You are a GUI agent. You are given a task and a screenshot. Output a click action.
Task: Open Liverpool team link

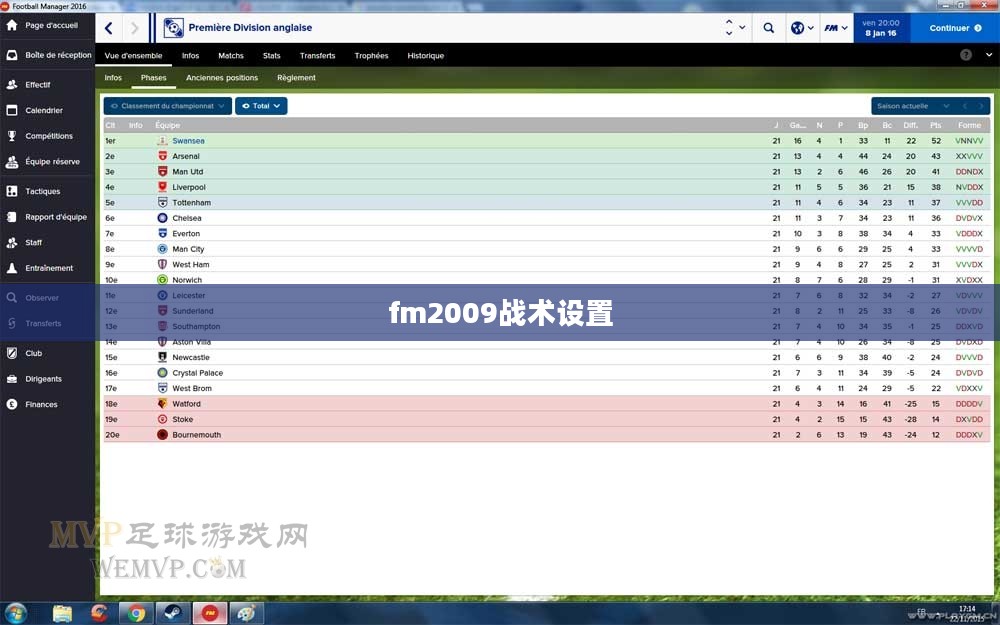[189, 188]
